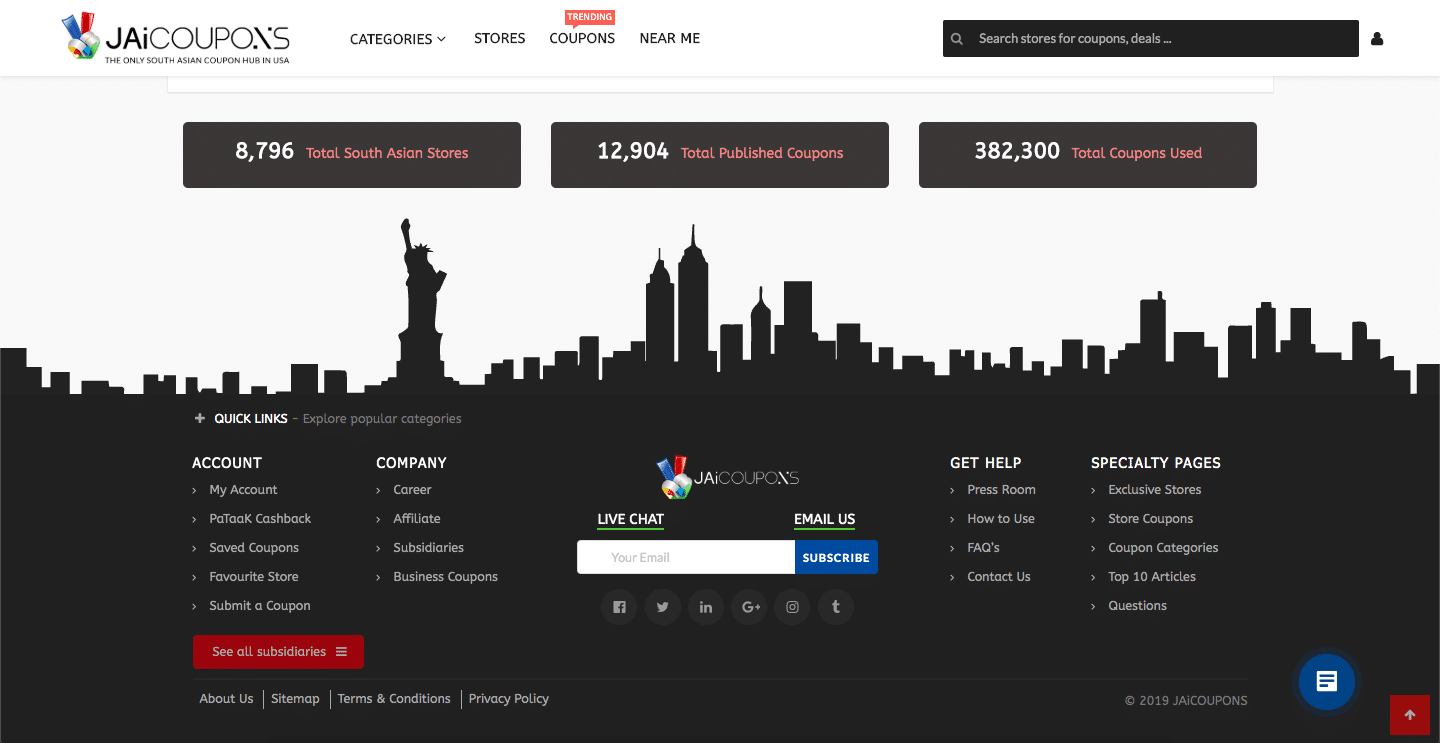
Task: Open the Categories dropdown menu
Action: (x=398, y=39)
